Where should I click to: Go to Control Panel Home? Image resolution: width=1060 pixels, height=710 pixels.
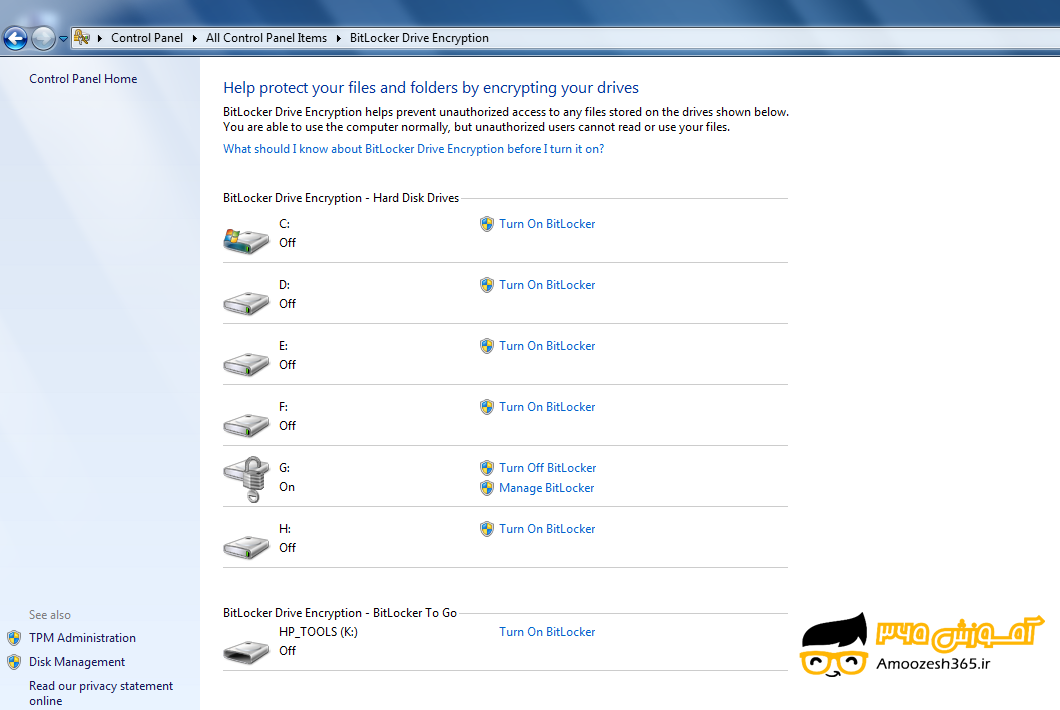click(83, 79)
